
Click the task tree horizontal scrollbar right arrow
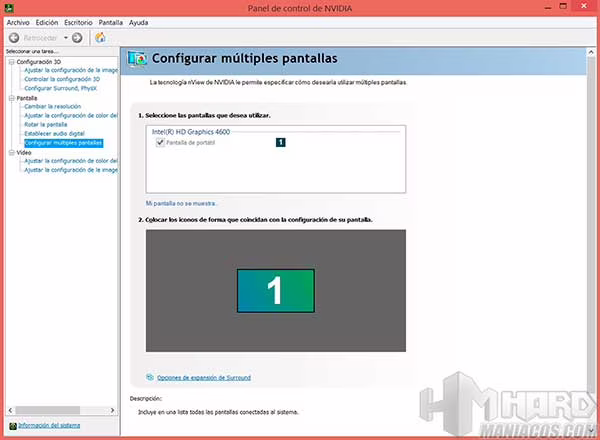[x=112, y=410]
